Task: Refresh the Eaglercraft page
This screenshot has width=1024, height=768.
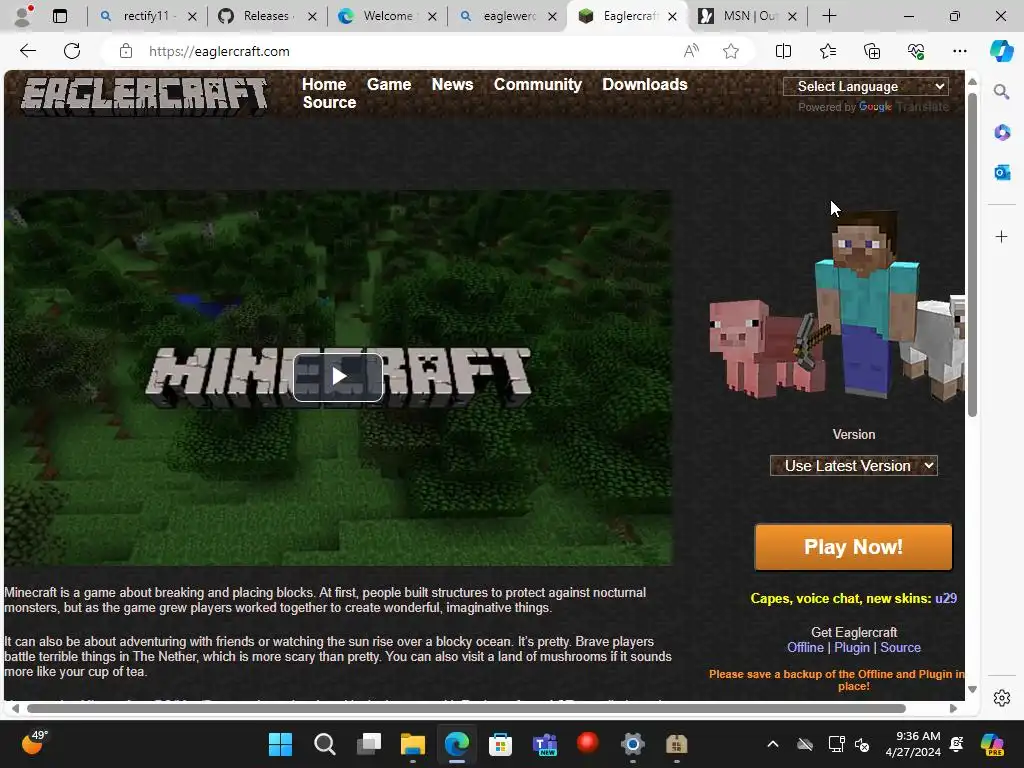Action: click(72, 51)
